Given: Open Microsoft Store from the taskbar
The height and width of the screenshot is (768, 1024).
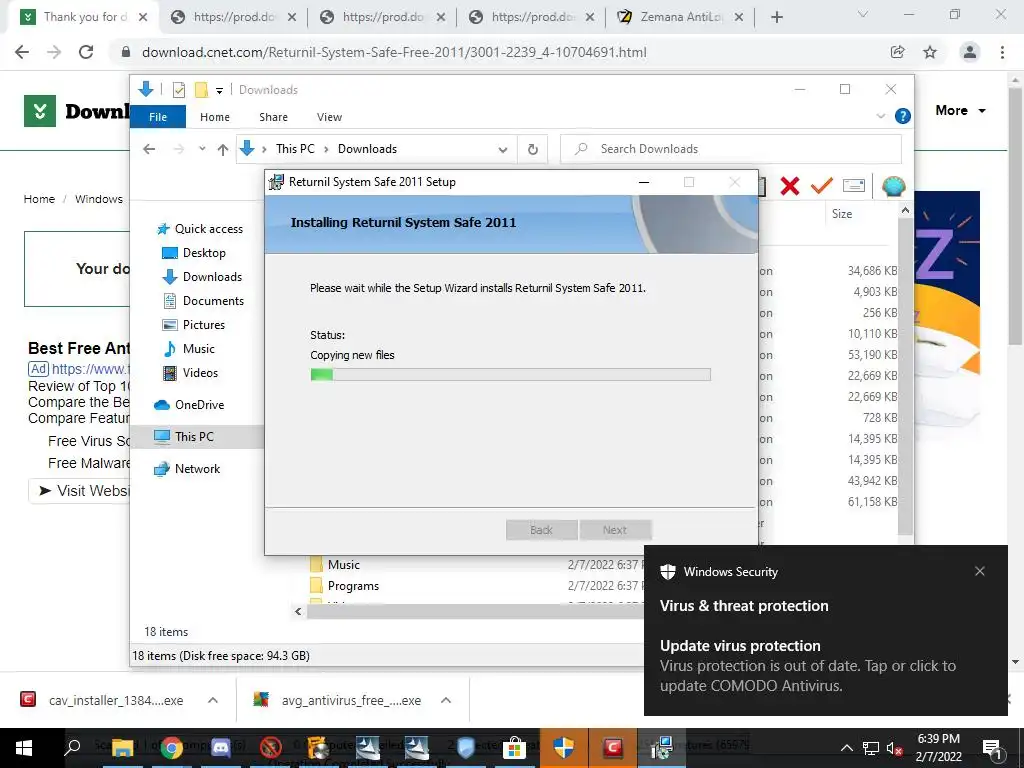Looking at the screenshot, I should 515,748.
